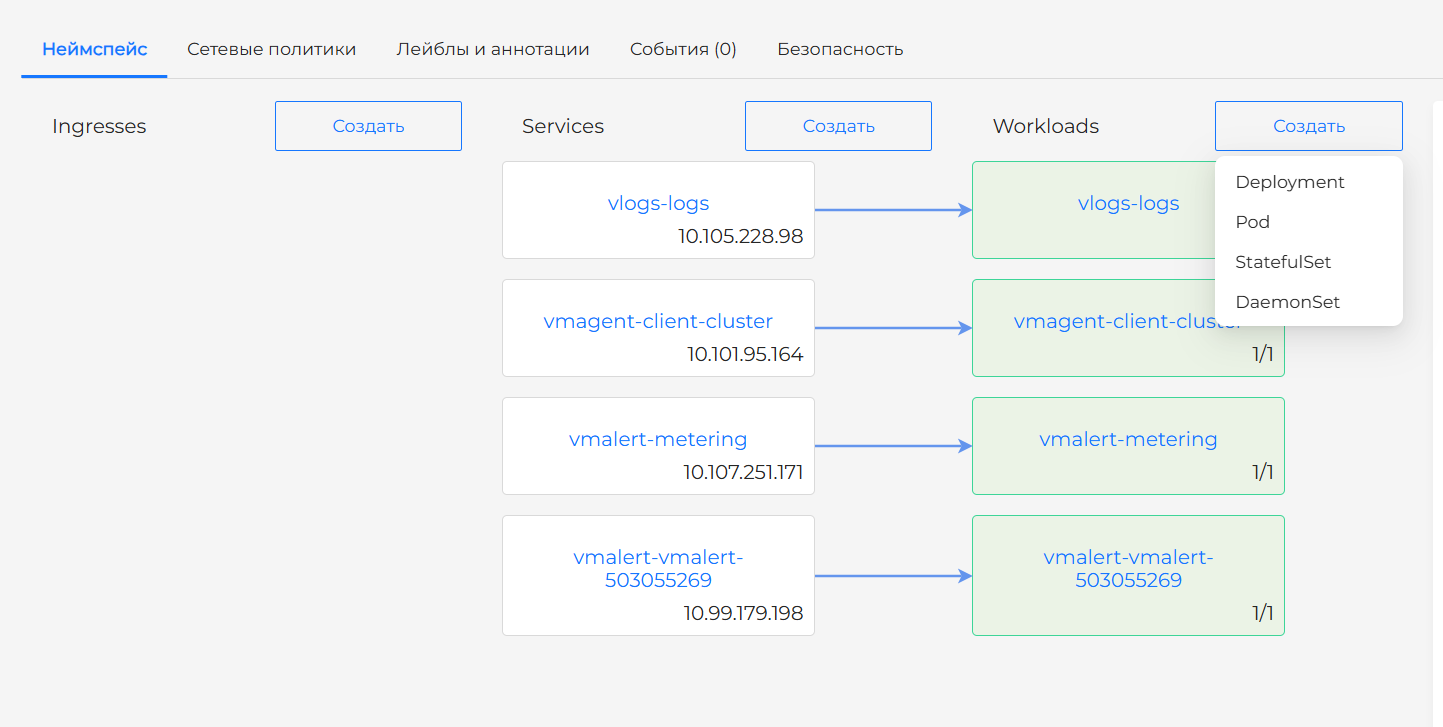The width and height of the screenshot is (1443, 727).
Task: Open the vmagent-client-cluster service link
Action: (658, 321)
